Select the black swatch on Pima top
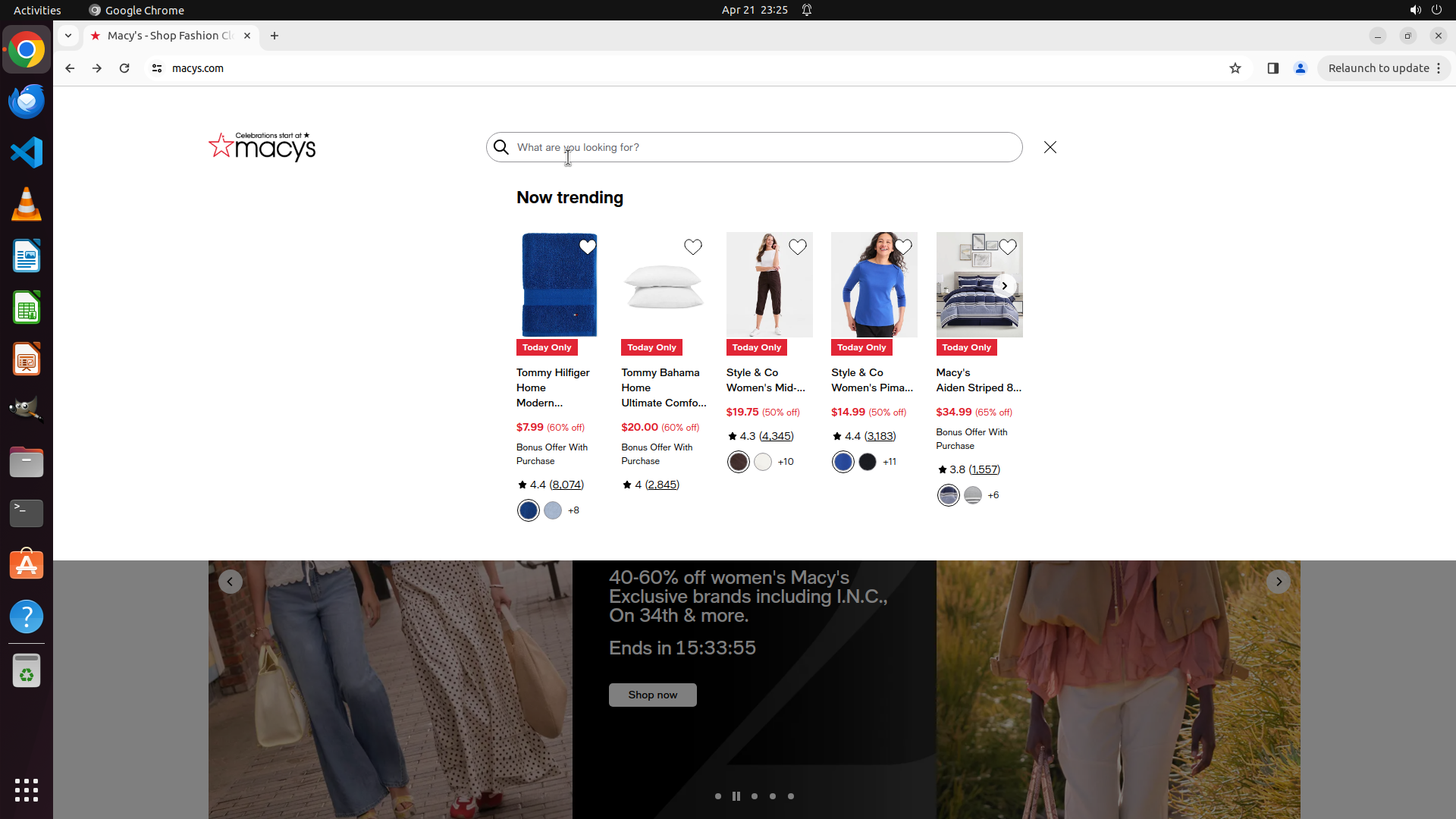Viewport: 1456px width, 819px height. (x=868, y=462)
